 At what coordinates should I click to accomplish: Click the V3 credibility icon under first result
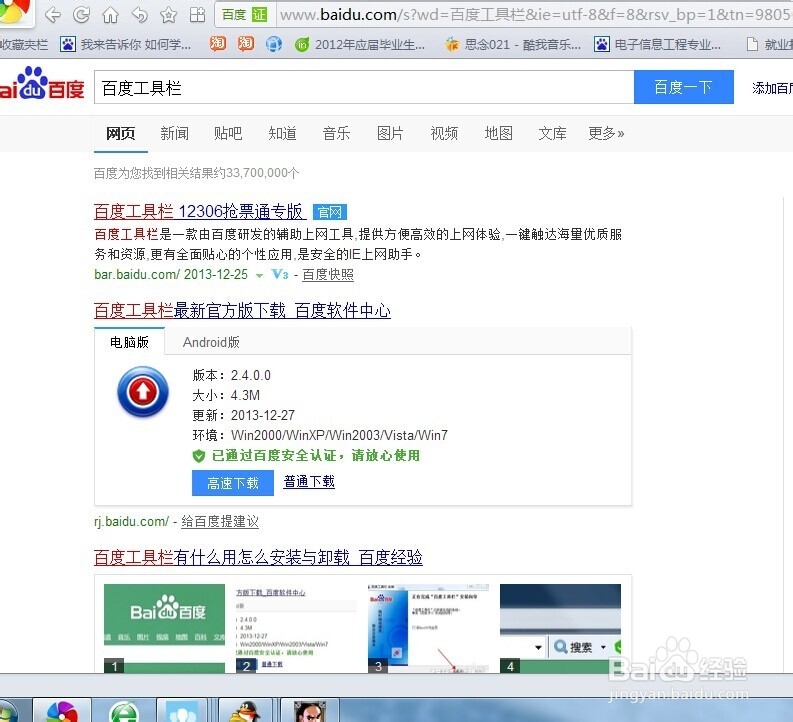pyautogui.click(x=280, y=275)
